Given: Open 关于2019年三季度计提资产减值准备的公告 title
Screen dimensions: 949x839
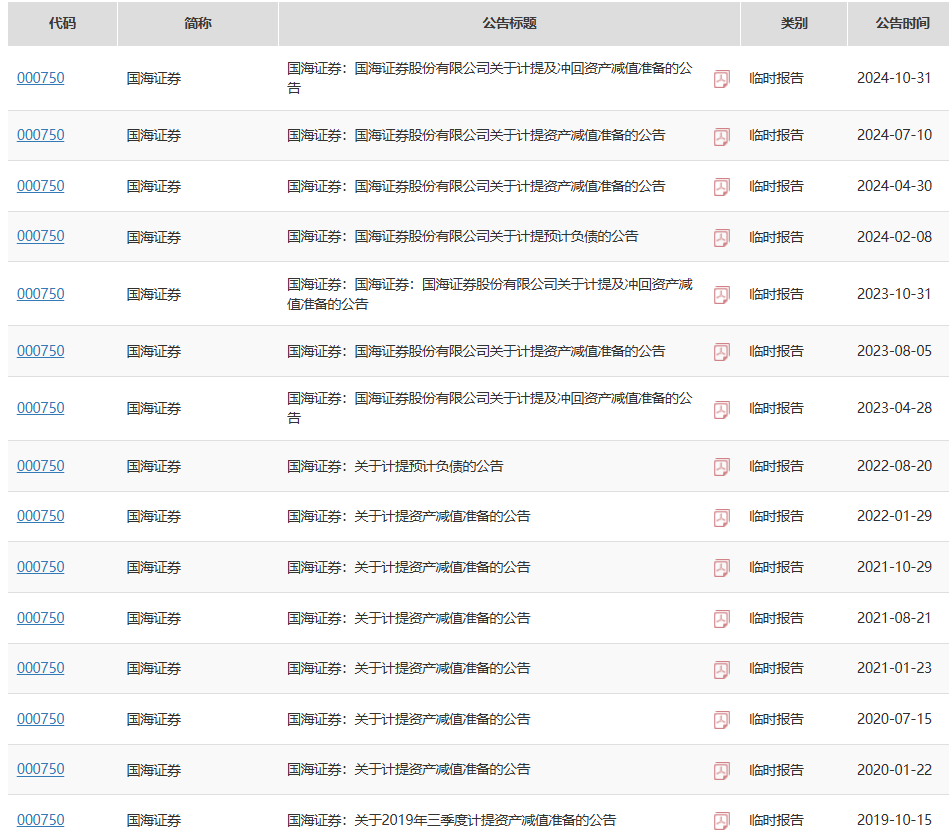Looking at the screenshot, I should pos(451,820).
